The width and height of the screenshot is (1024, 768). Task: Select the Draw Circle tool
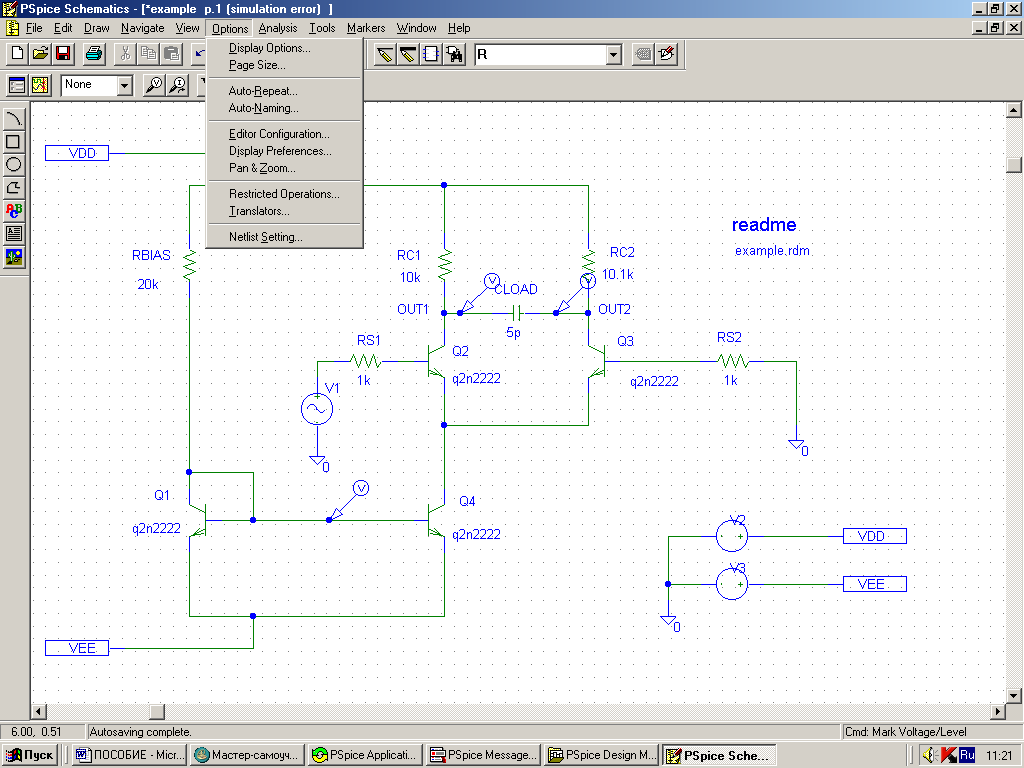14,165
